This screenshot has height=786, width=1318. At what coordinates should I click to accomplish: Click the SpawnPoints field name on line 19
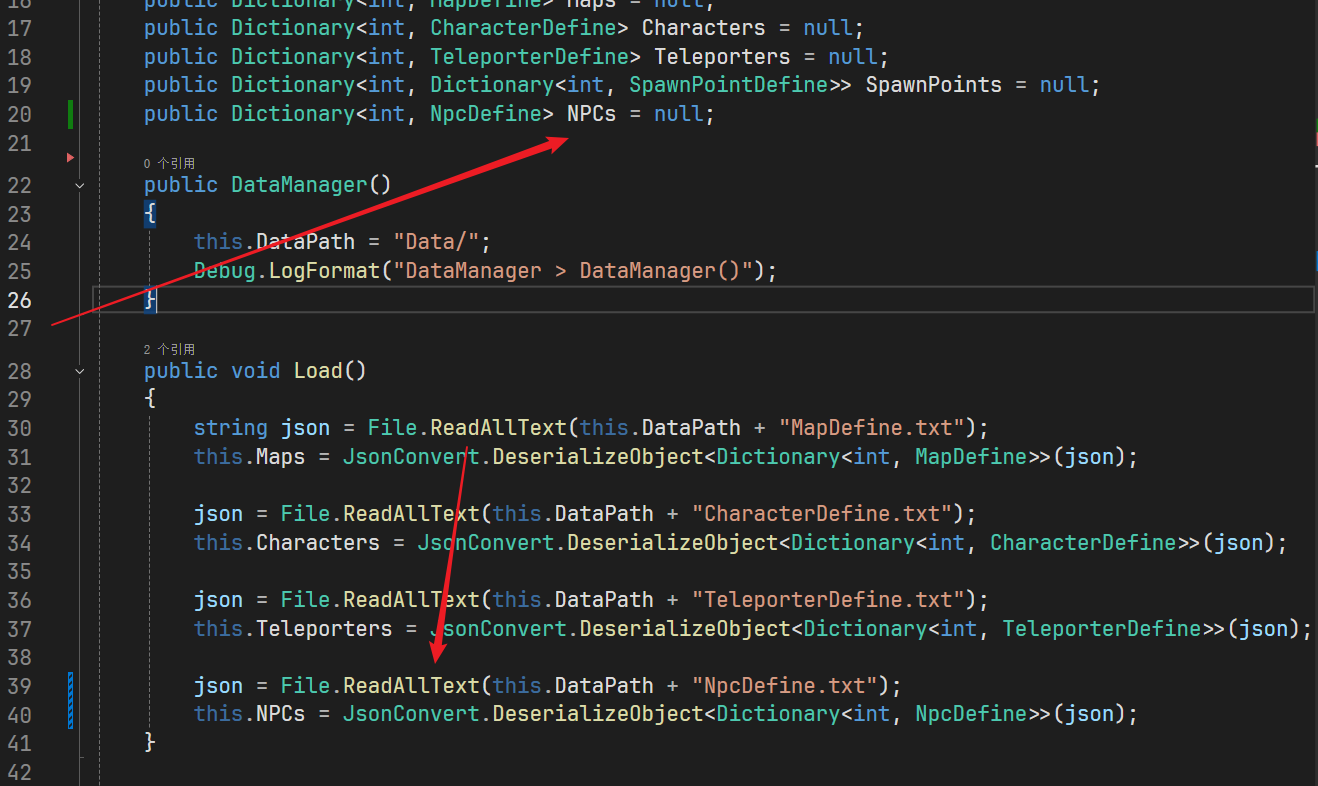pyautogui.click(x=933, y=85)
